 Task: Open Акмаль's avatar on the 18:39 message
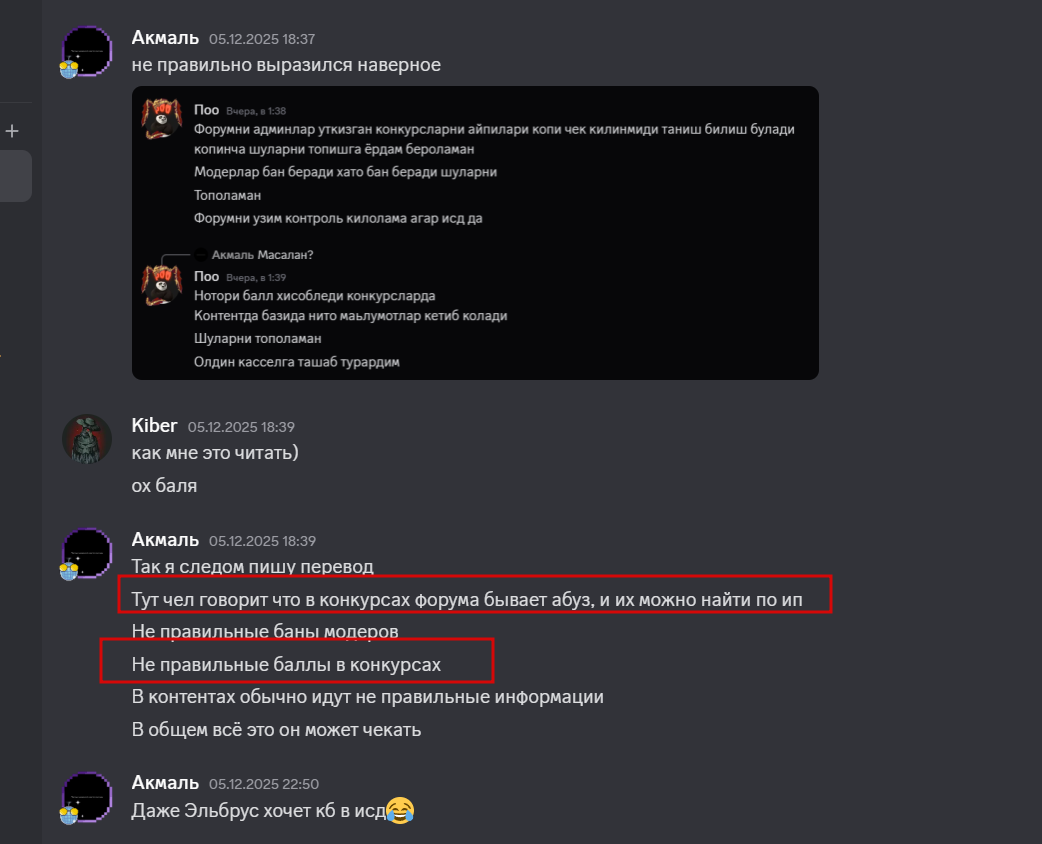click(87, 554)
